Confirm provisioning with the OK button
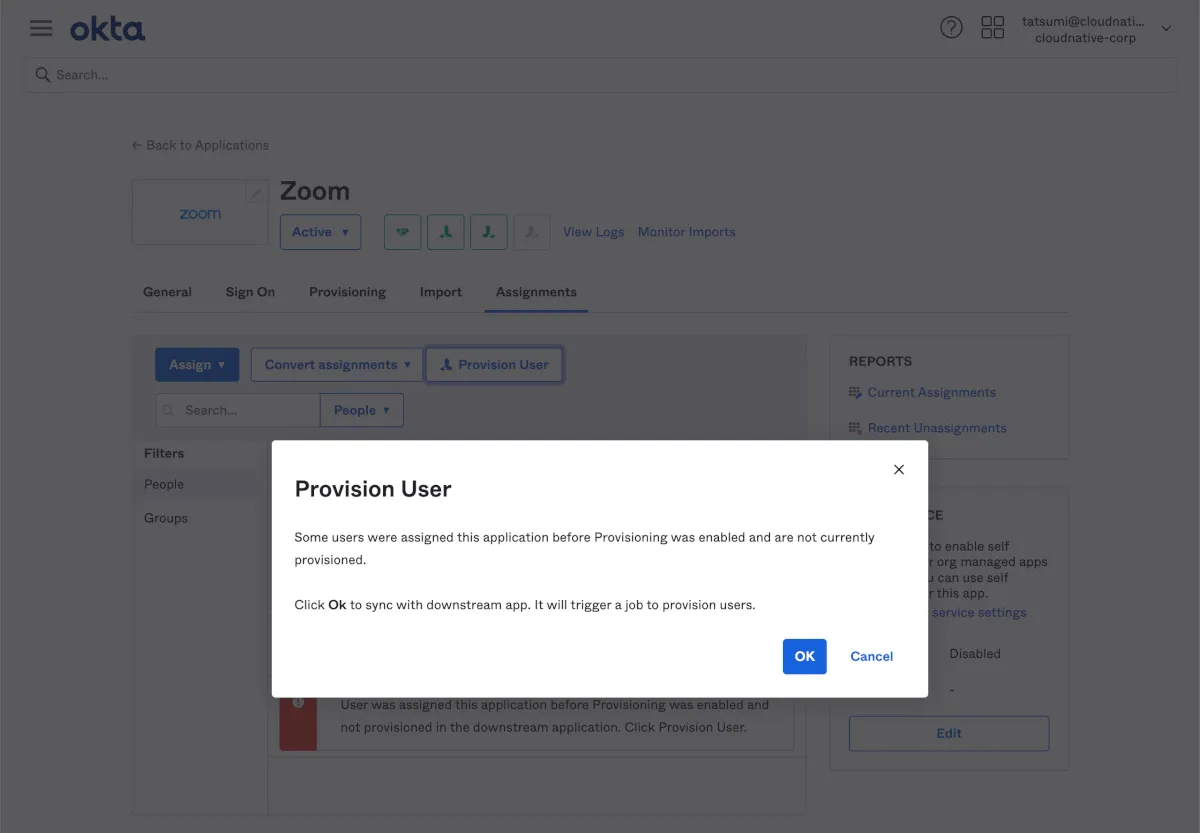1200x833 pixels. (x=805, y=656)
